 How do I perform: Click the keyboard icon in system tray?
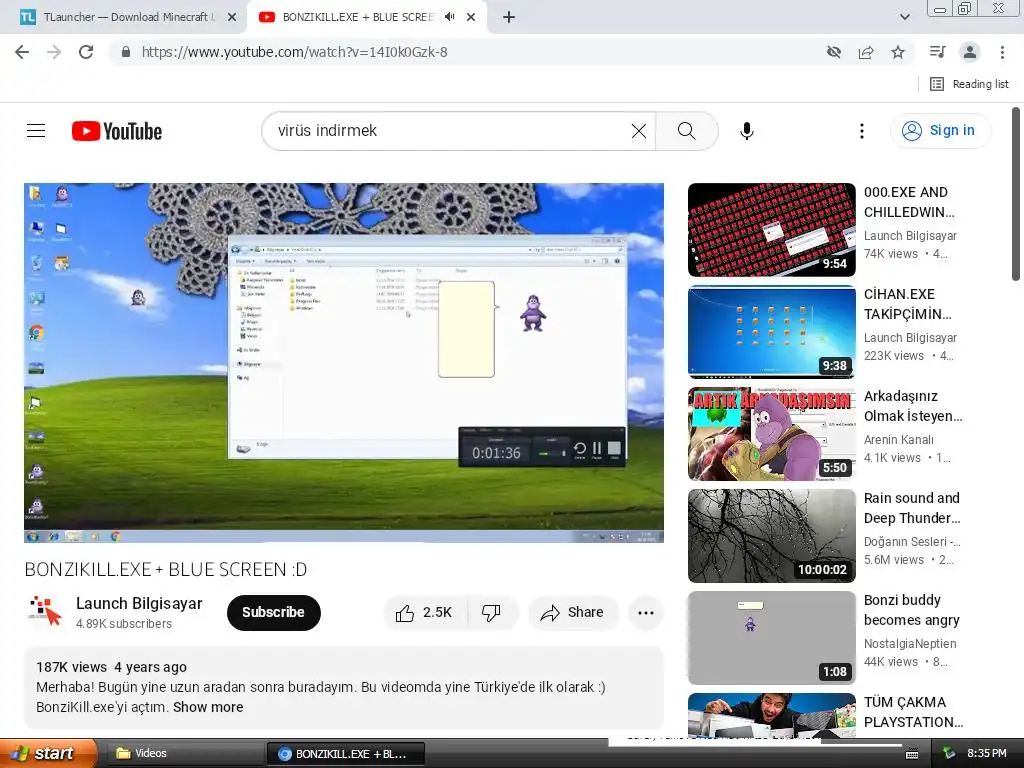[x=912, y=754]
